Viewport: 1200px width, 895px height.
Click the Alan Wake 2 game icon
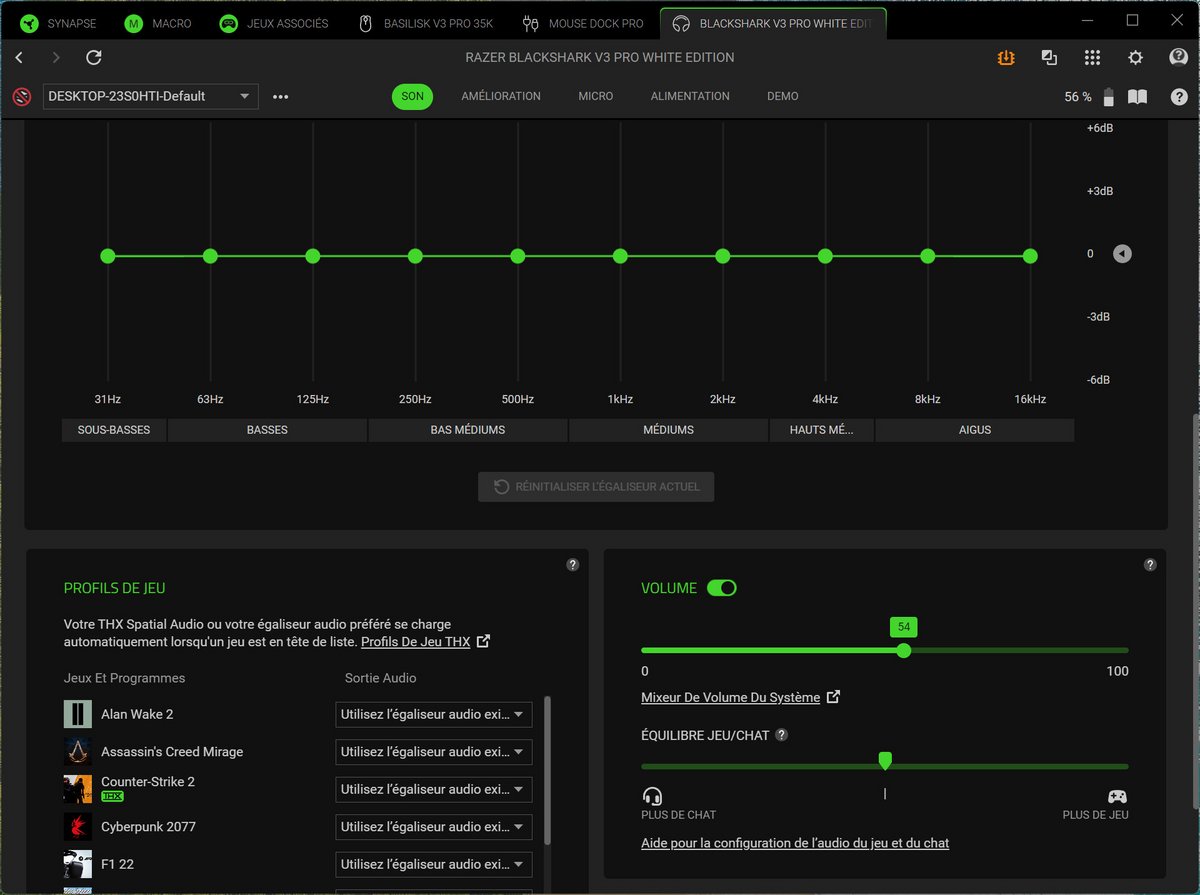(x=78, y=714)
